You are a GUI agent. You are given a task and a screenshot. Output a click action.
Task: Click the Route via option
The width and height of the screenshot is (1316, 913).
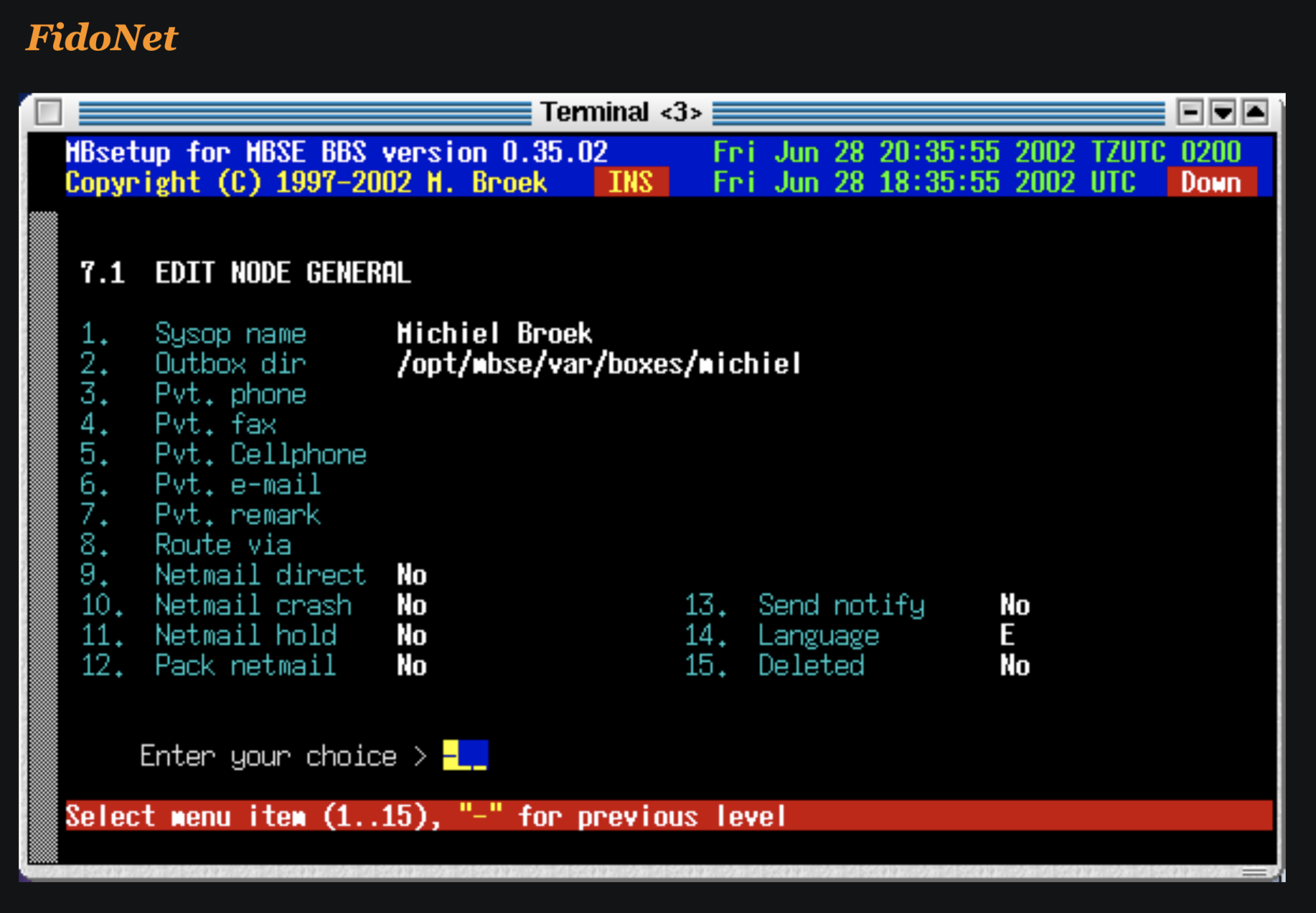point(222,545)
